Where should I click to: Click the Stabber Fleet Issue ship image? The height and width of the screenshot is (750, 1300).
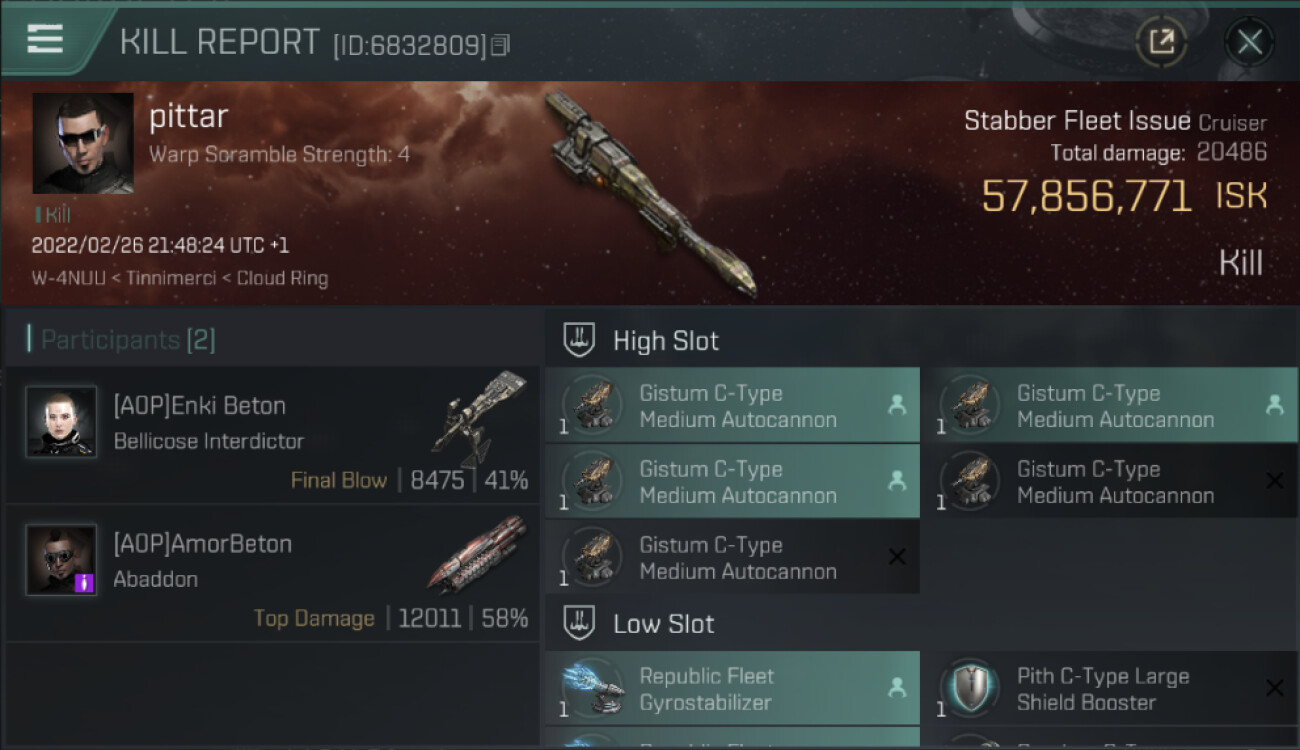[x=648, y=194]
